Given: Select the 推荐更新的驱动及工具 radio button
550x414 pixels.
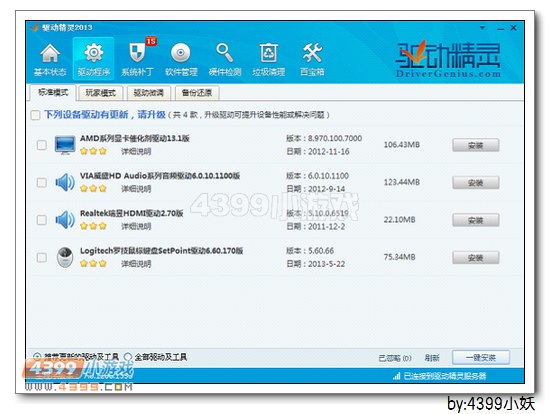Looking at the screenshot, I should pyautogui.click(x=37, y=357).
